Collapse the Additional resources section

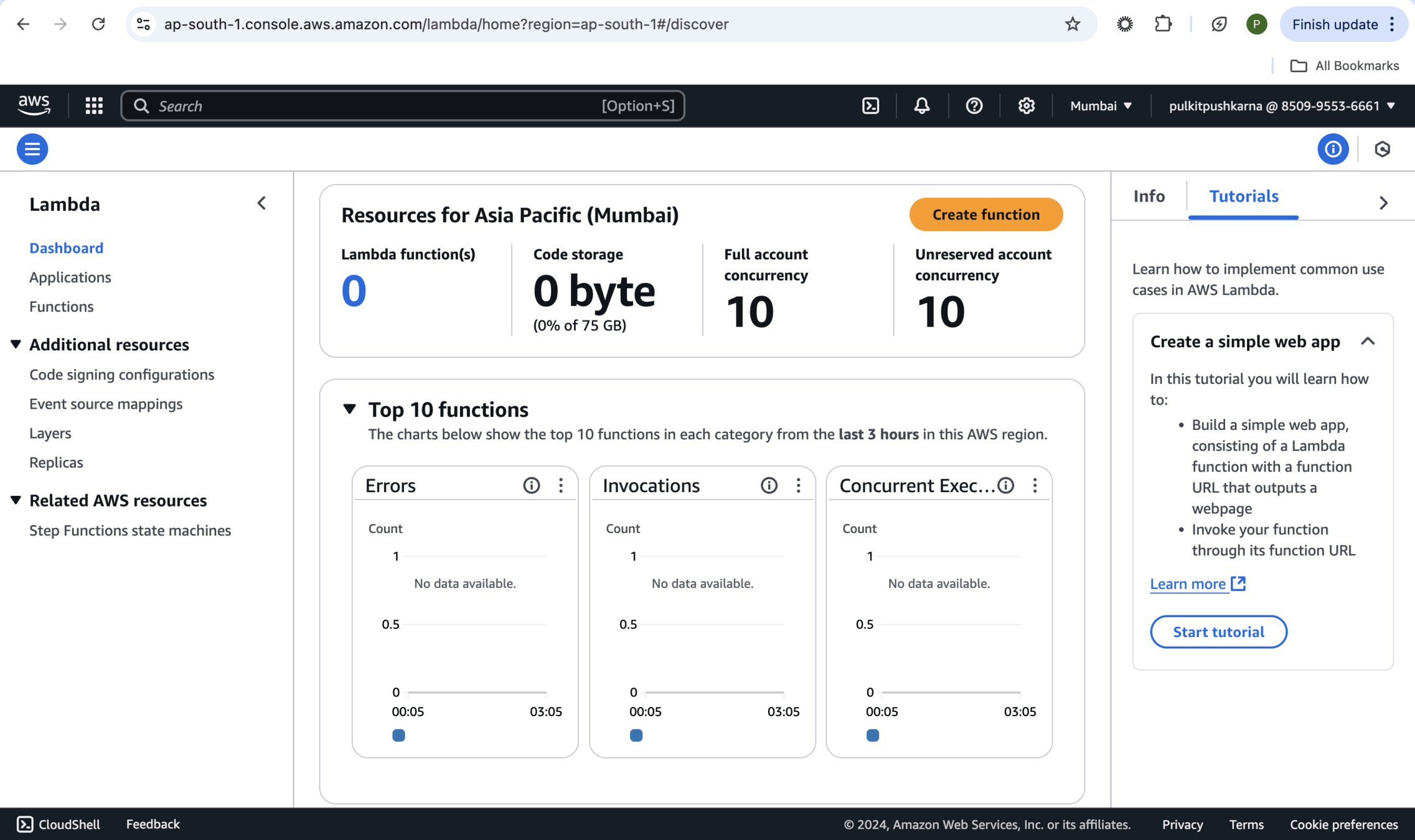click(x=16, y=344)
